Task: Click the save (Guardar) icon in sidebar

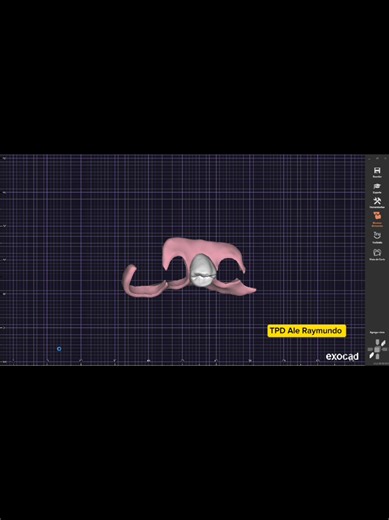Action: 377,171
